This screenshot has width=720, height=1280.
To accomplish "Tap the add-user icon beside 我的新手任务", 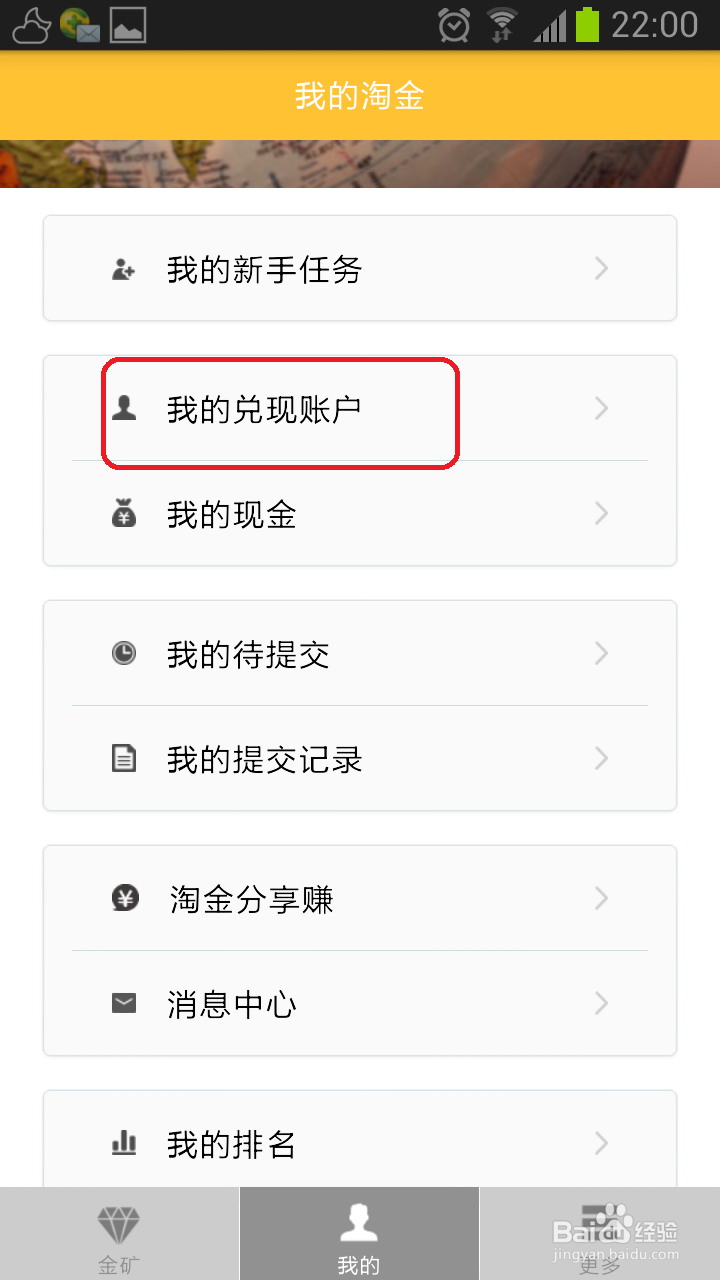I will [x=124, y=269].
